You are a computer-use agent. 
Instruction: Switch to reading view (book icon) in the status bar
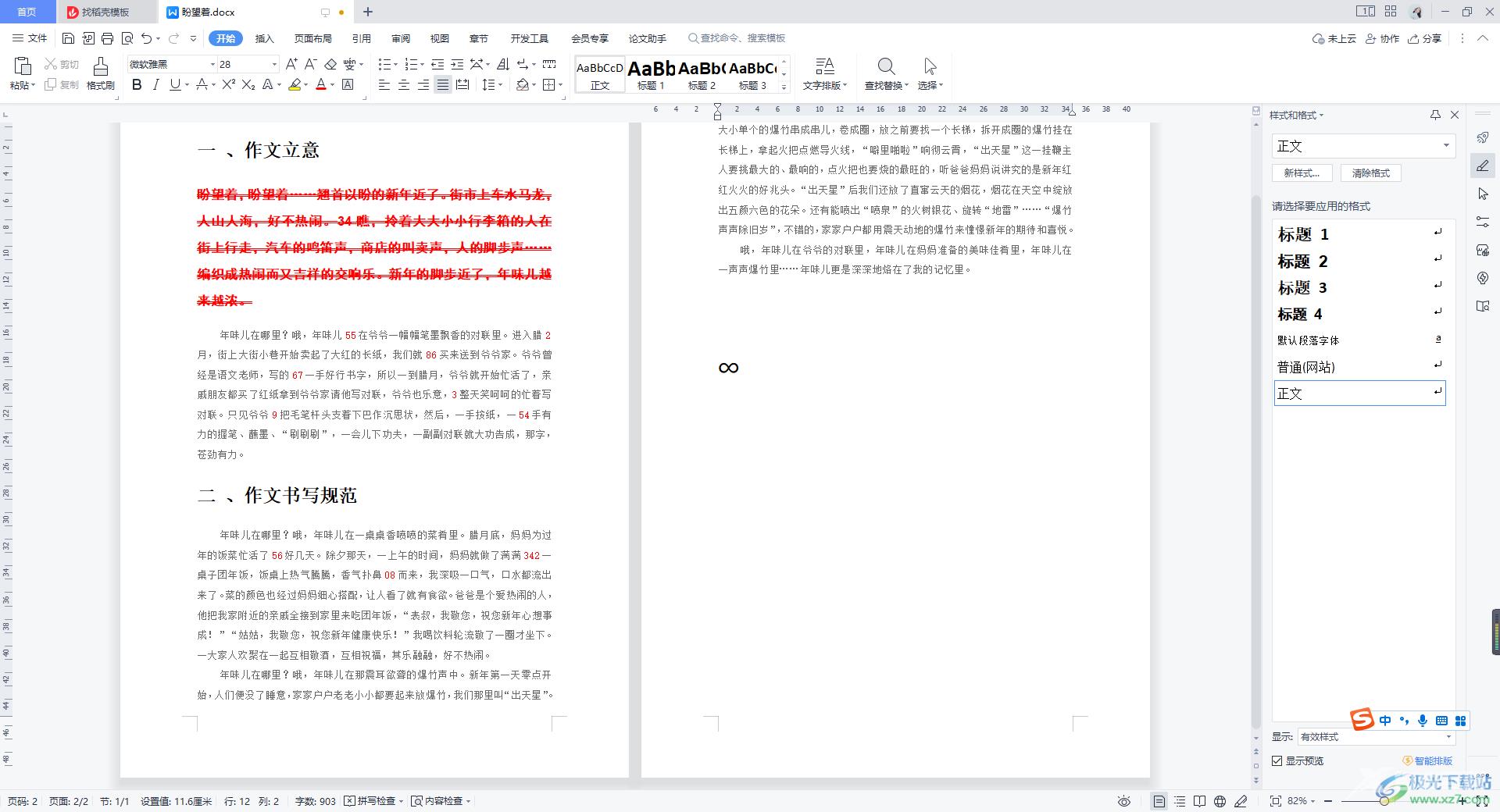[x=1200, y=801]
